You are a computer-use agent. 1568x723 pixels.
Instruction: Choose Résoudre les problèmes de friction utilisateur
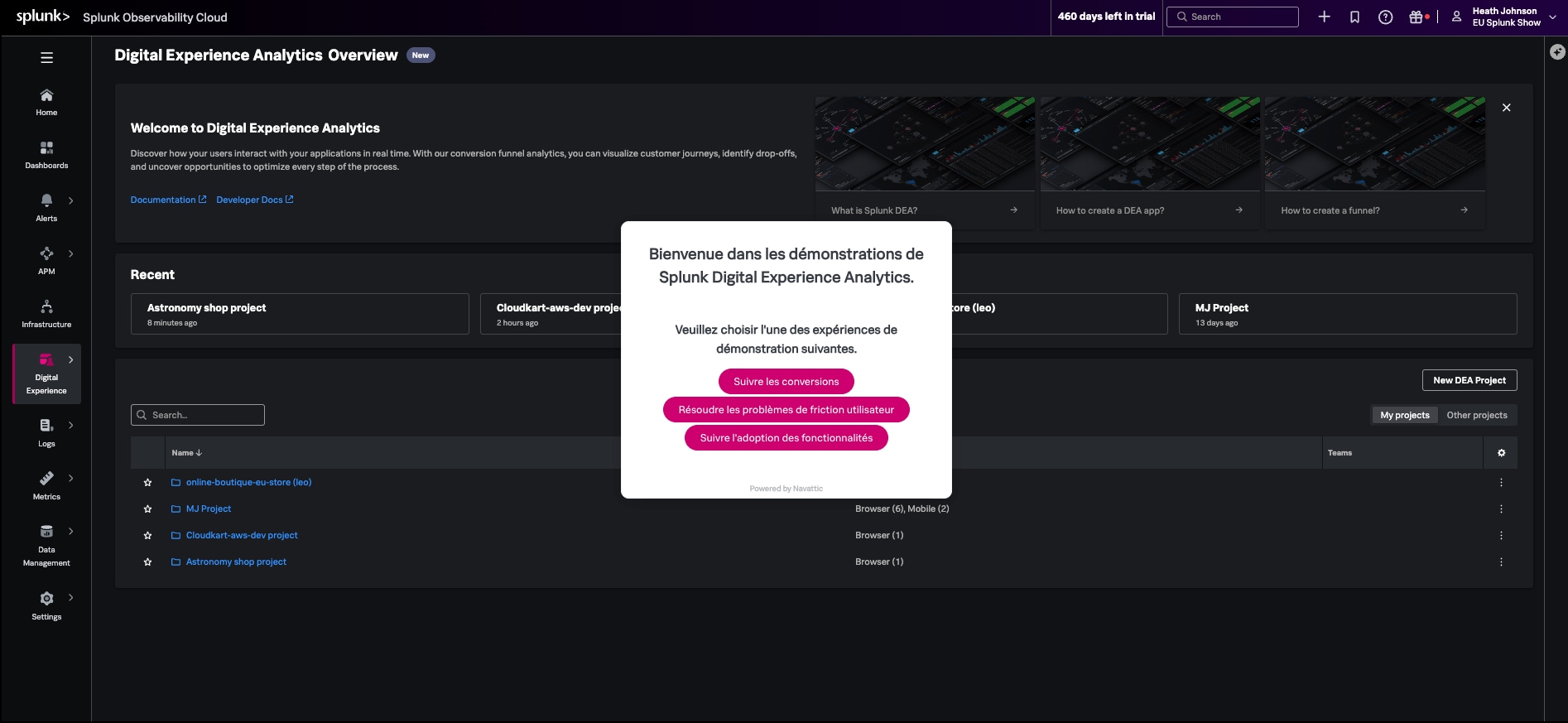[786, 410]
